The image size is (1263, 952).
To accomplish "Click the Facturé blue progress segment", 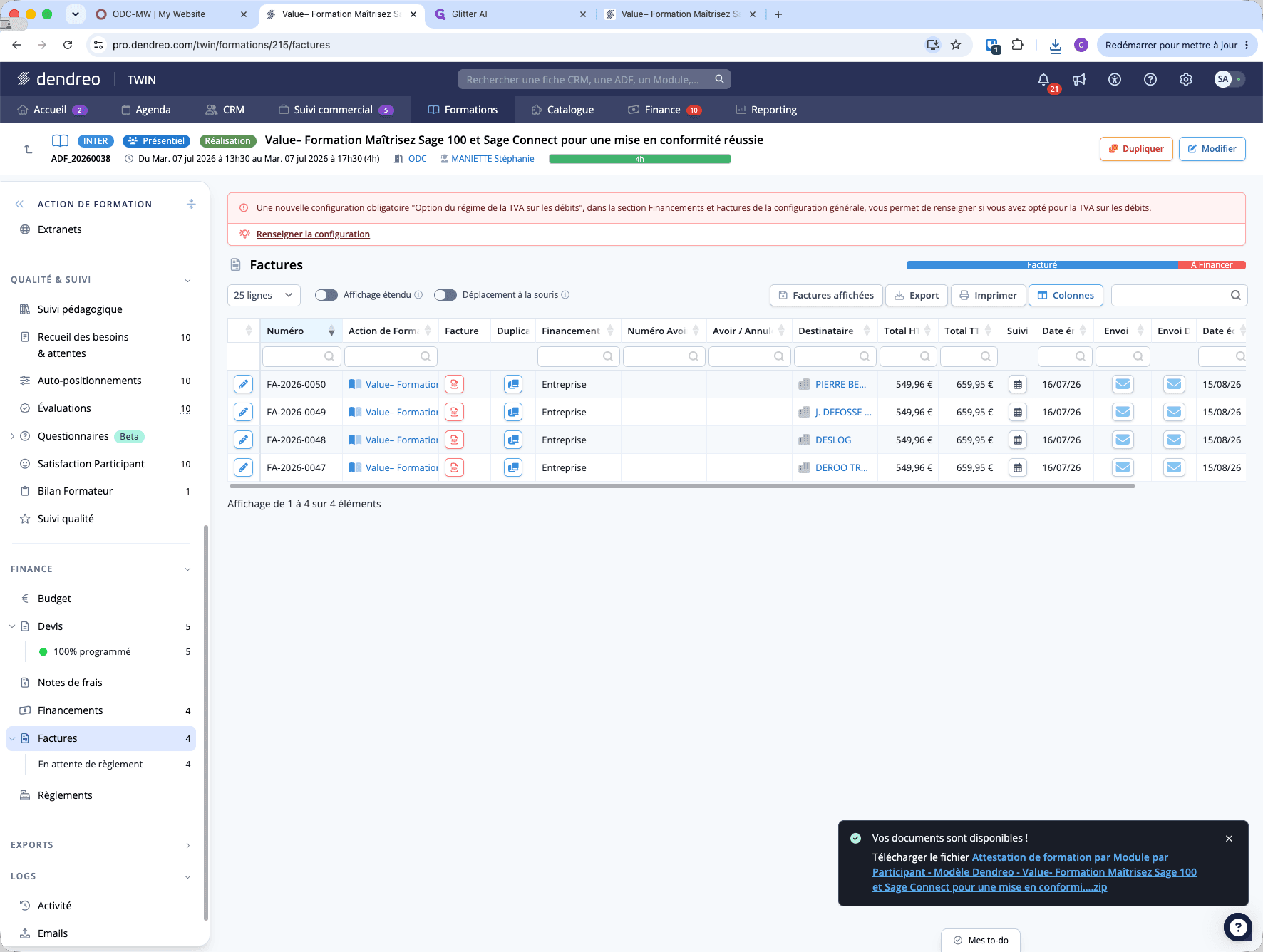I will (1042, 265).
